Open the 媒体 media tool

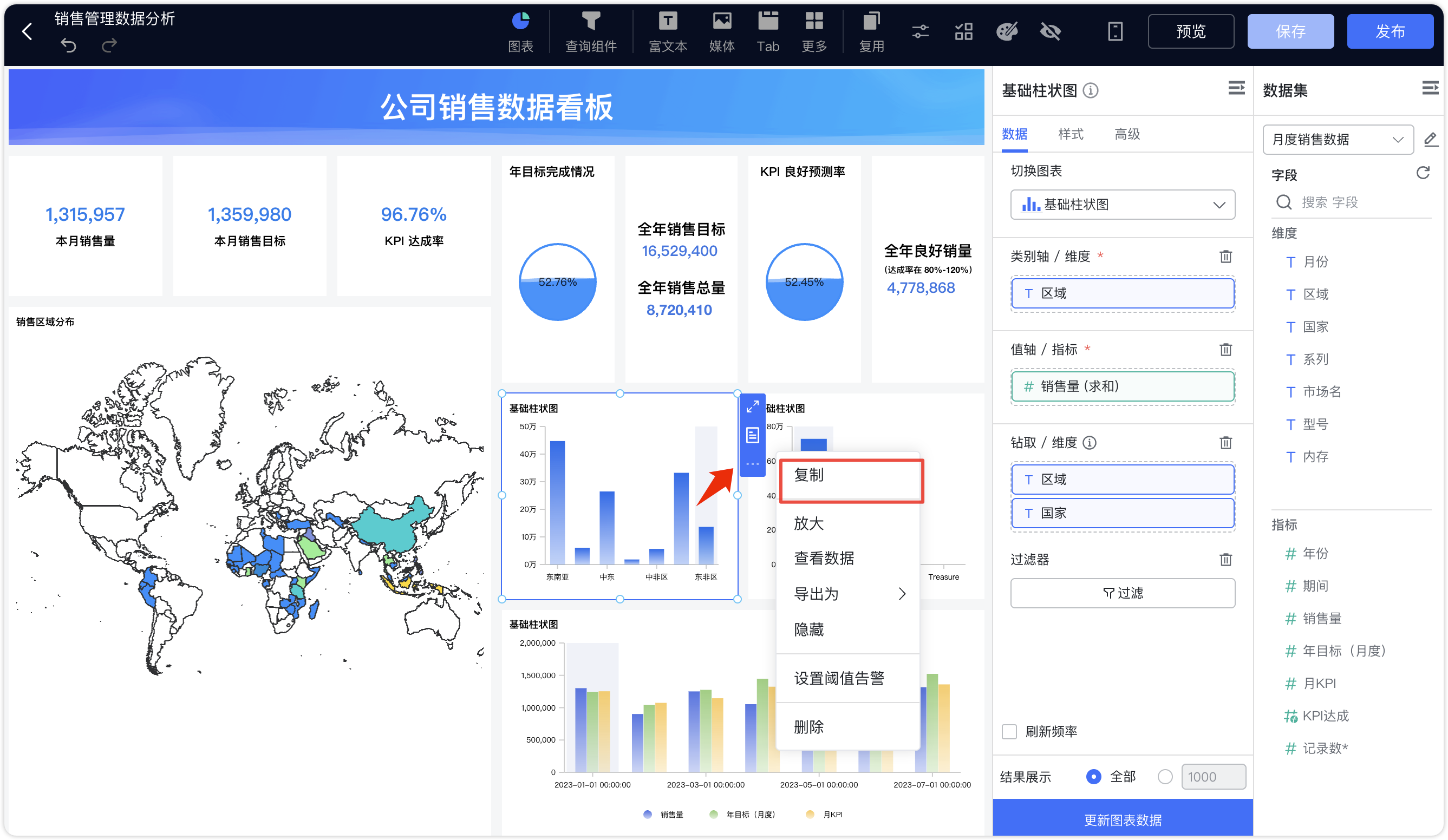[x=722, y=32]
